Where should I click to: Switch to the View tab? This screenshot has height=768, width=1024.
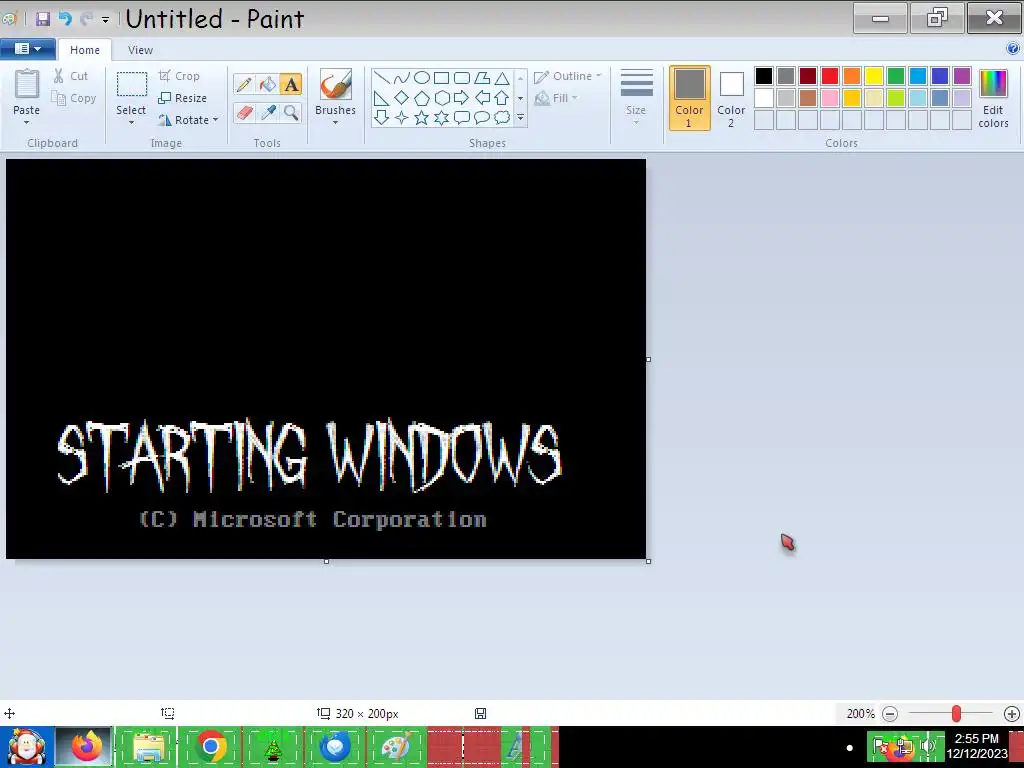140,50
